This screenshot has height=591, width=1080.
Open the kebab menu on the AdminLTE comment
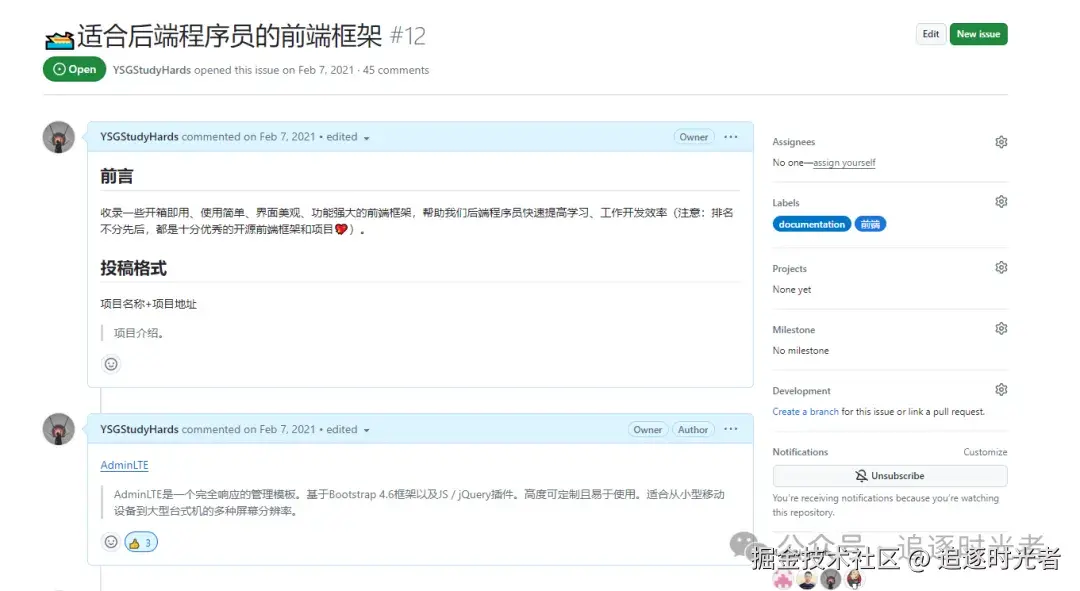click(731, 429)
